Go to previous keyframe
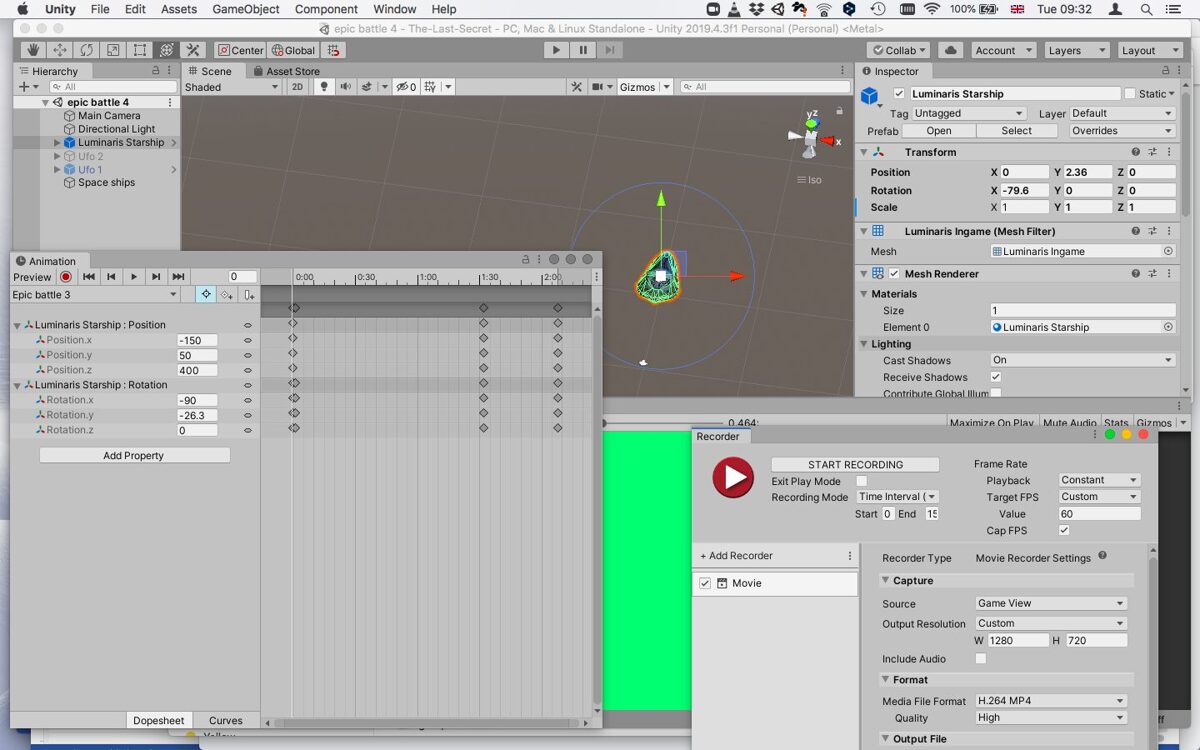Image resolution: width=1200 pixels, height=750 pixels. pos(111,277)
